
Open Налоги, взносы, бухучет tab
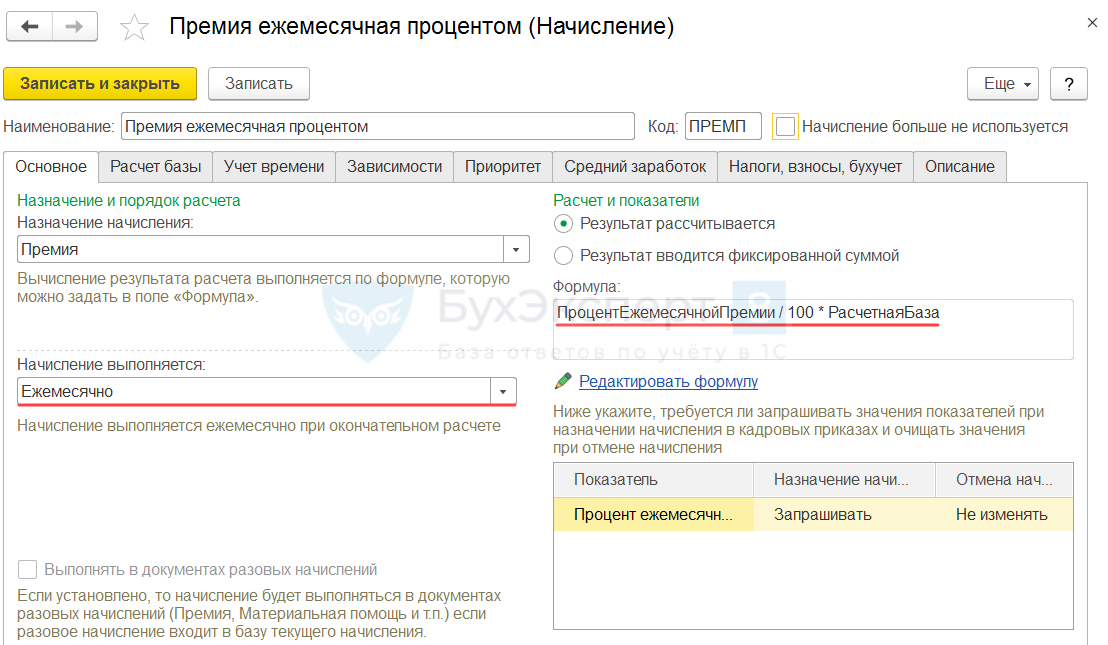point(815,167)
